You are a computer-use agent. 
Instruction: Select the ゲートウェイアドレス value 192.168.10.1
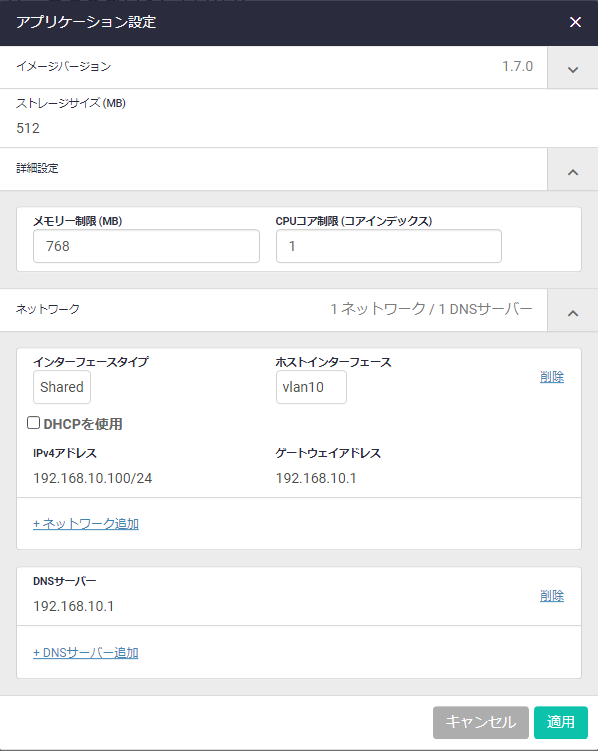(316, 478)
